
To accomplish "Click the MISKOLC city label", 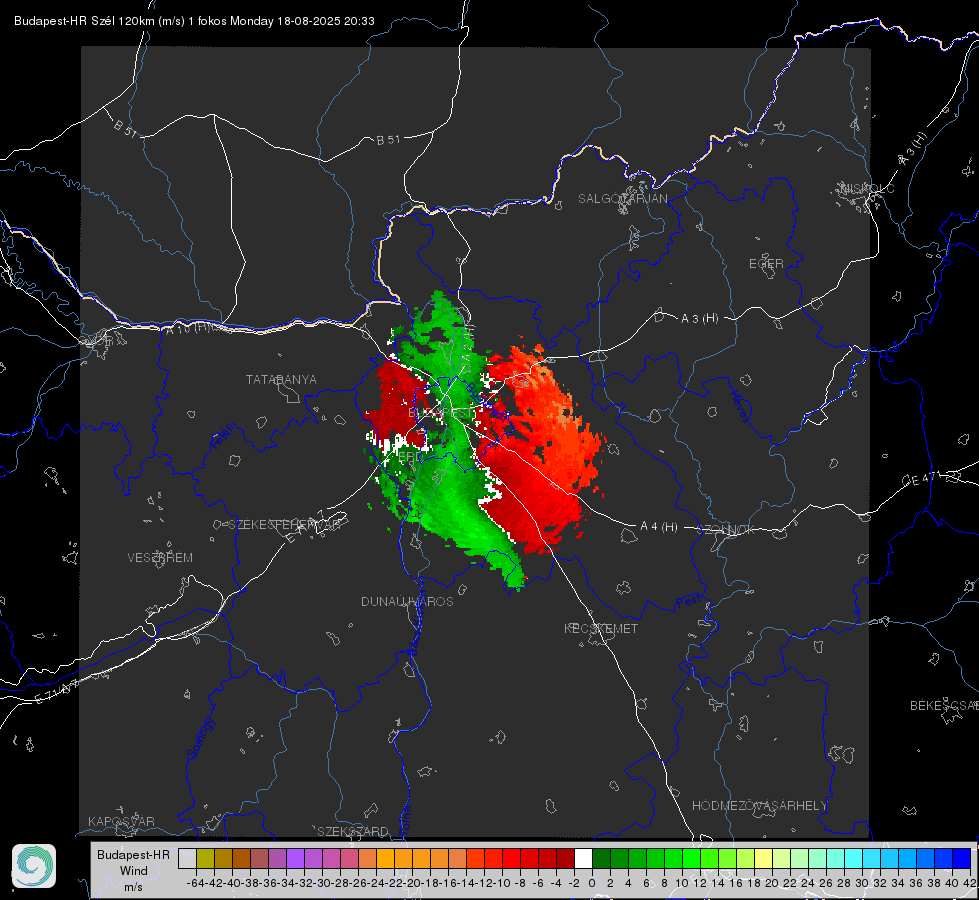I will (867, 188).
